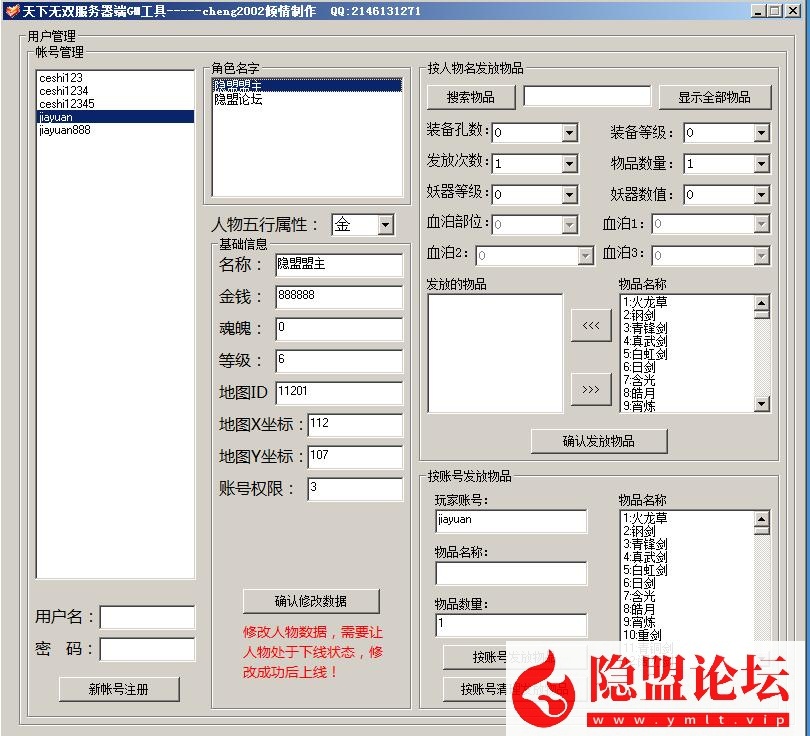Image resolution: width=810 pixels, height=736 pixels.
Task: Click the 搜索物品 button
Action: click(x=471, y=97)
